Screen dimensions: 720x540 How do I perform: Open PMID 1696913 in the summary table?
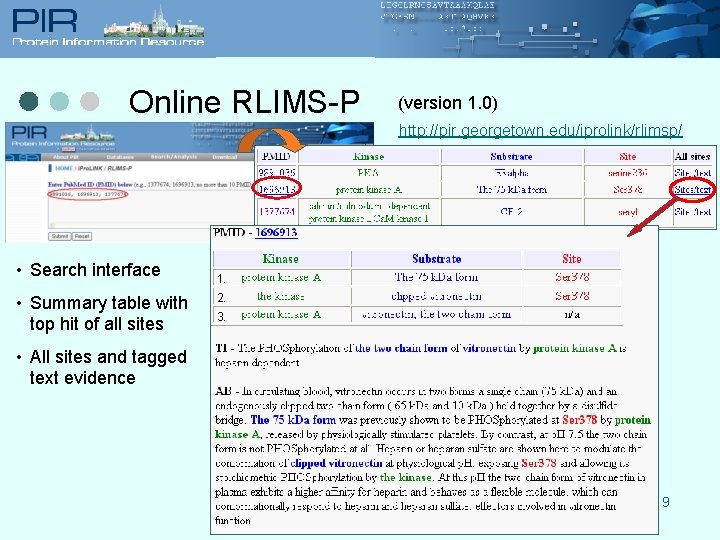pyautogui.click(x=277, y=189)
